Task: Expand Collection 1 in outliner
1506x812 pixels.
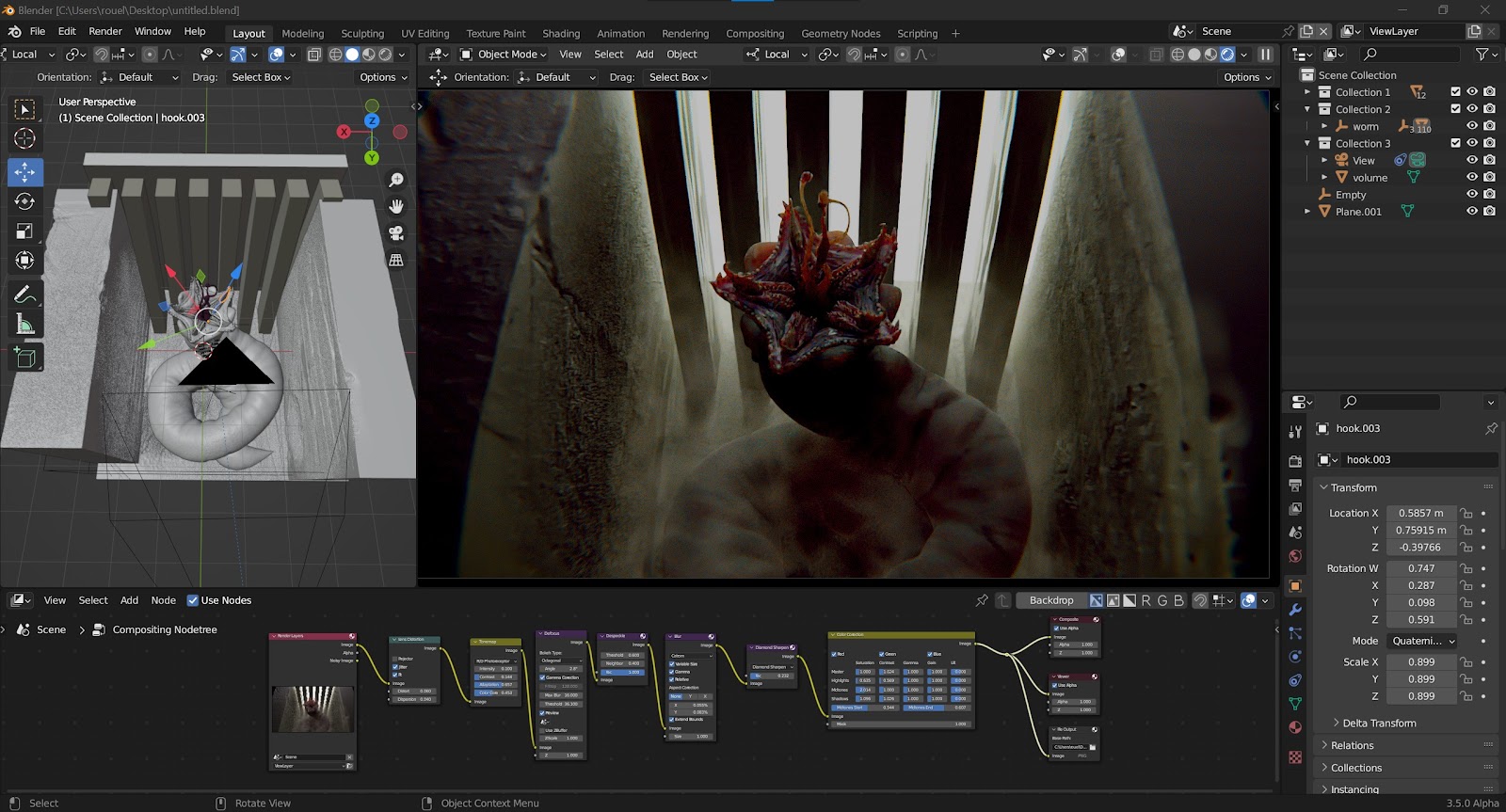Action: point(1307,92)
